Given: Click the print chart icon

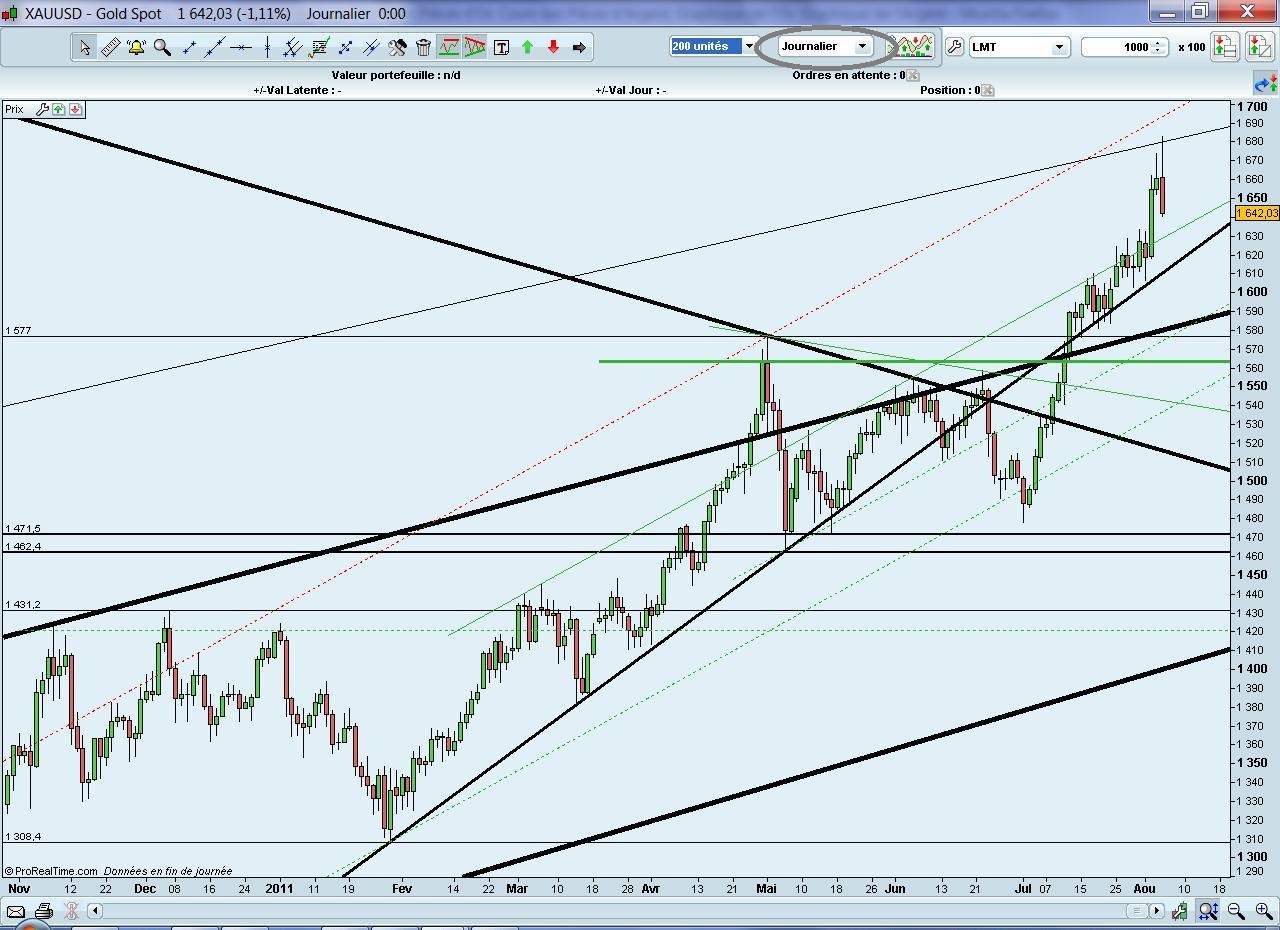Looking at the screenshot, I should pyautogui.click(x=43, y=911).
